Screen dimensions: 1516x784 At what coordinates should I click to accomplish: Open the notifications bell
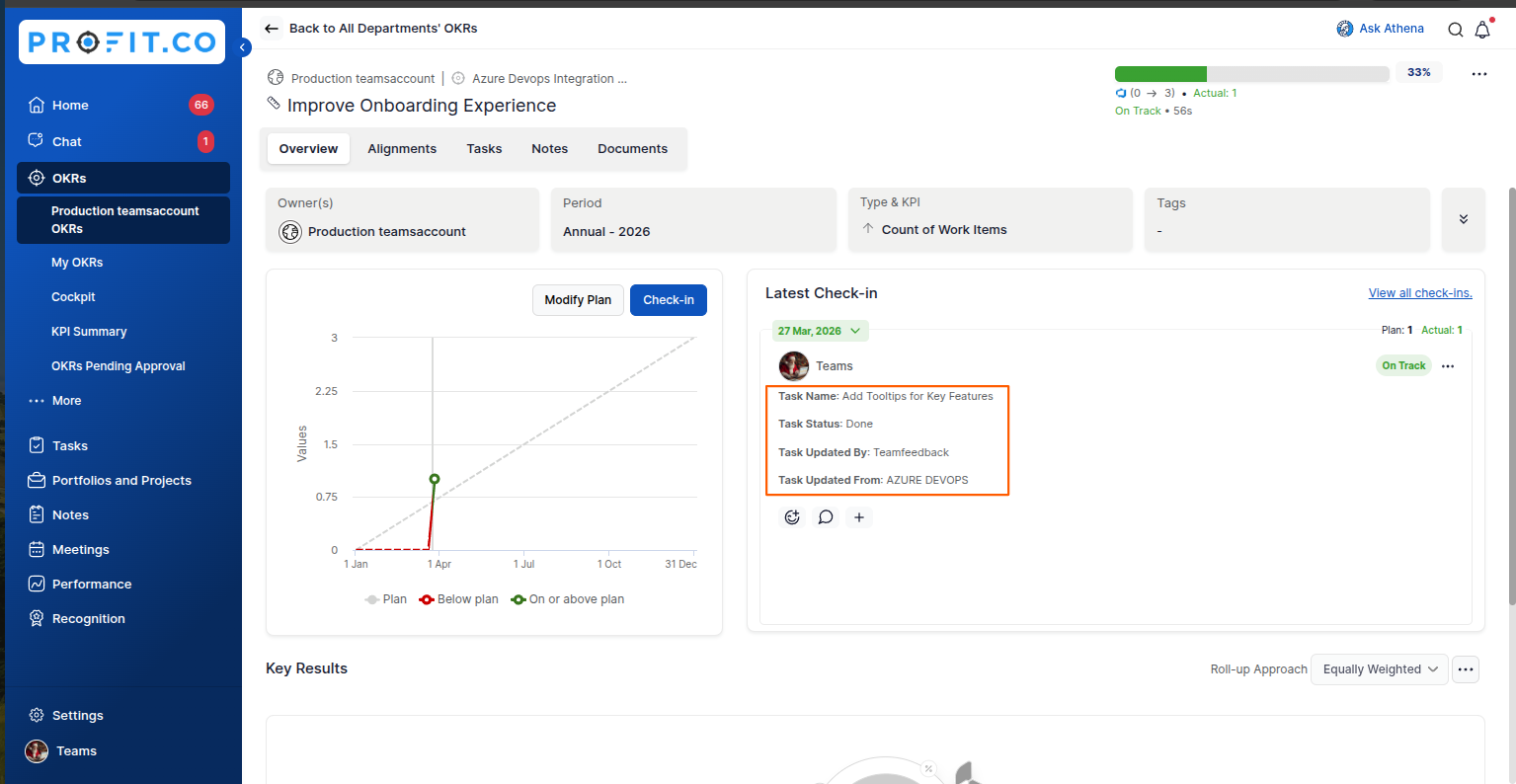(x=1482, y=30)
